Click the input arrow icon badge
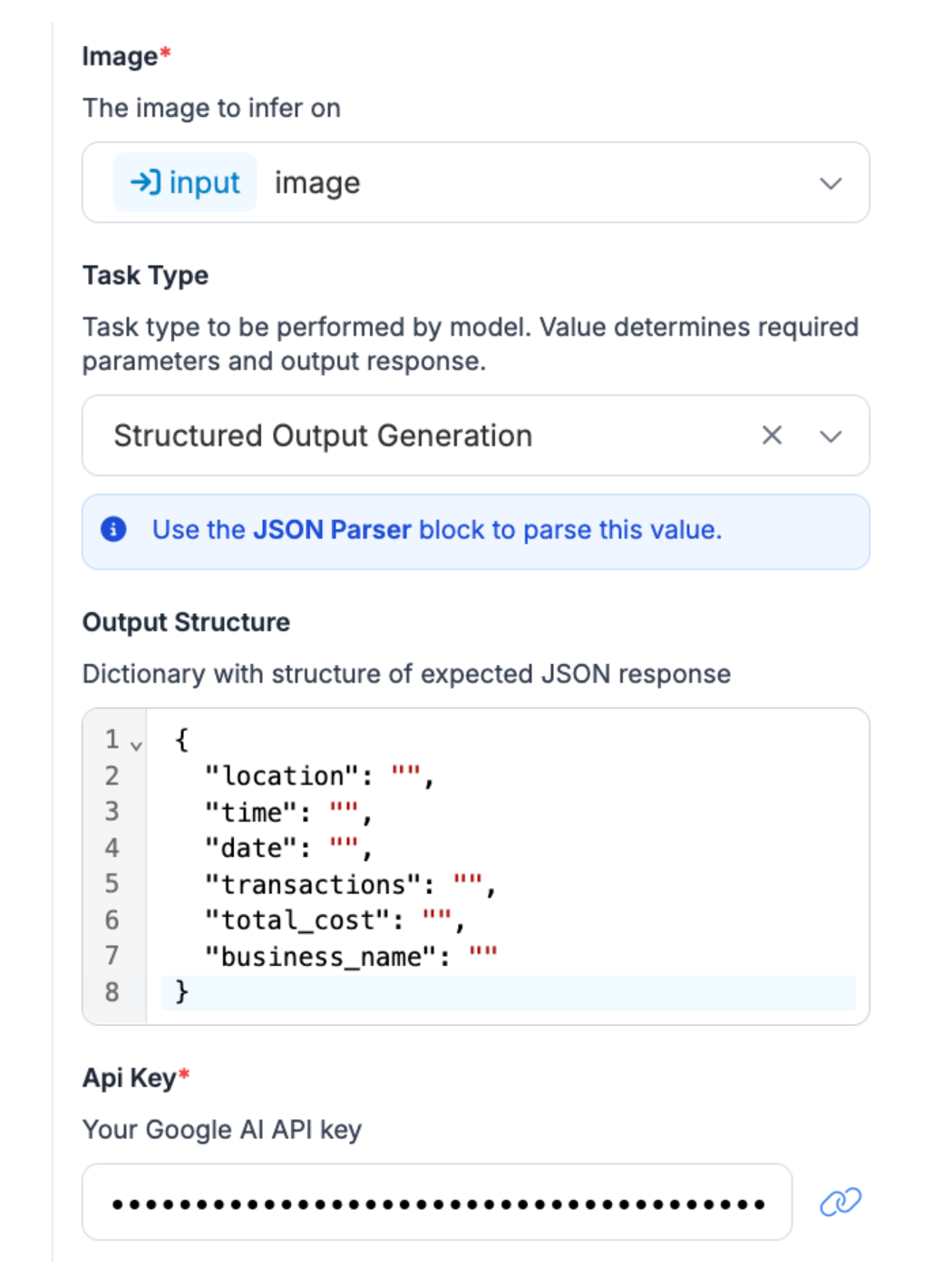Image resolution: width=952 pixels, height=1286 pixels. [x=145, y=182]
